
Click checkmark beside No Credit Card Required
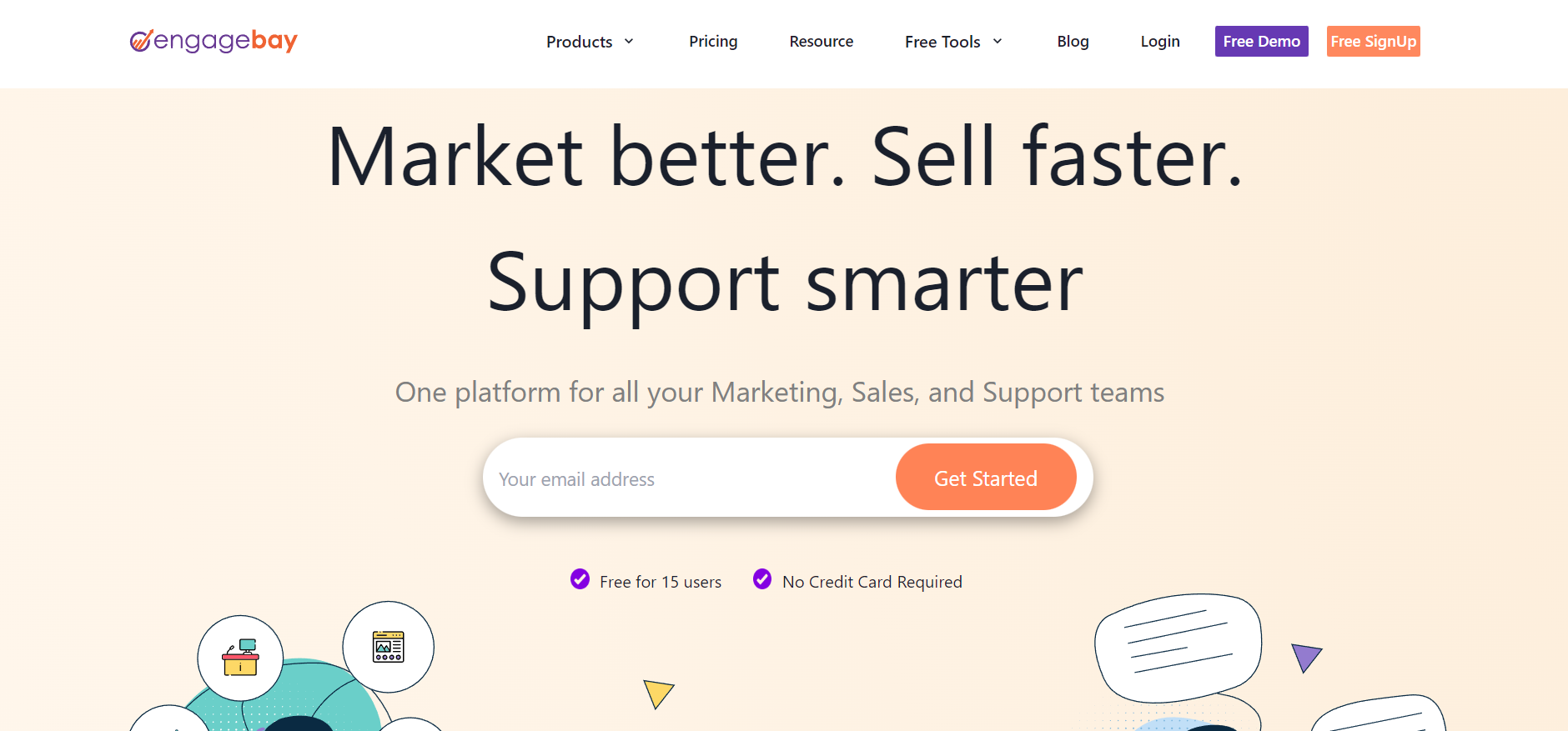[762, 578]
